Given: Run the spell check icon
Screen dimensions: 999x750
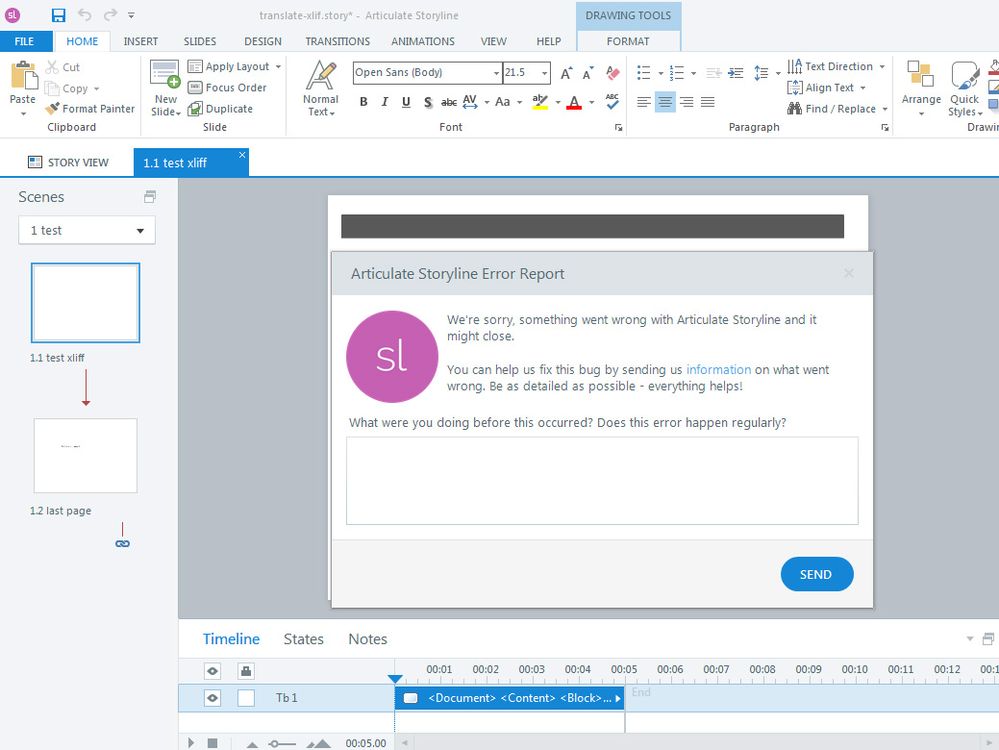Looking at the screenshot, I should tap(612, 101).
